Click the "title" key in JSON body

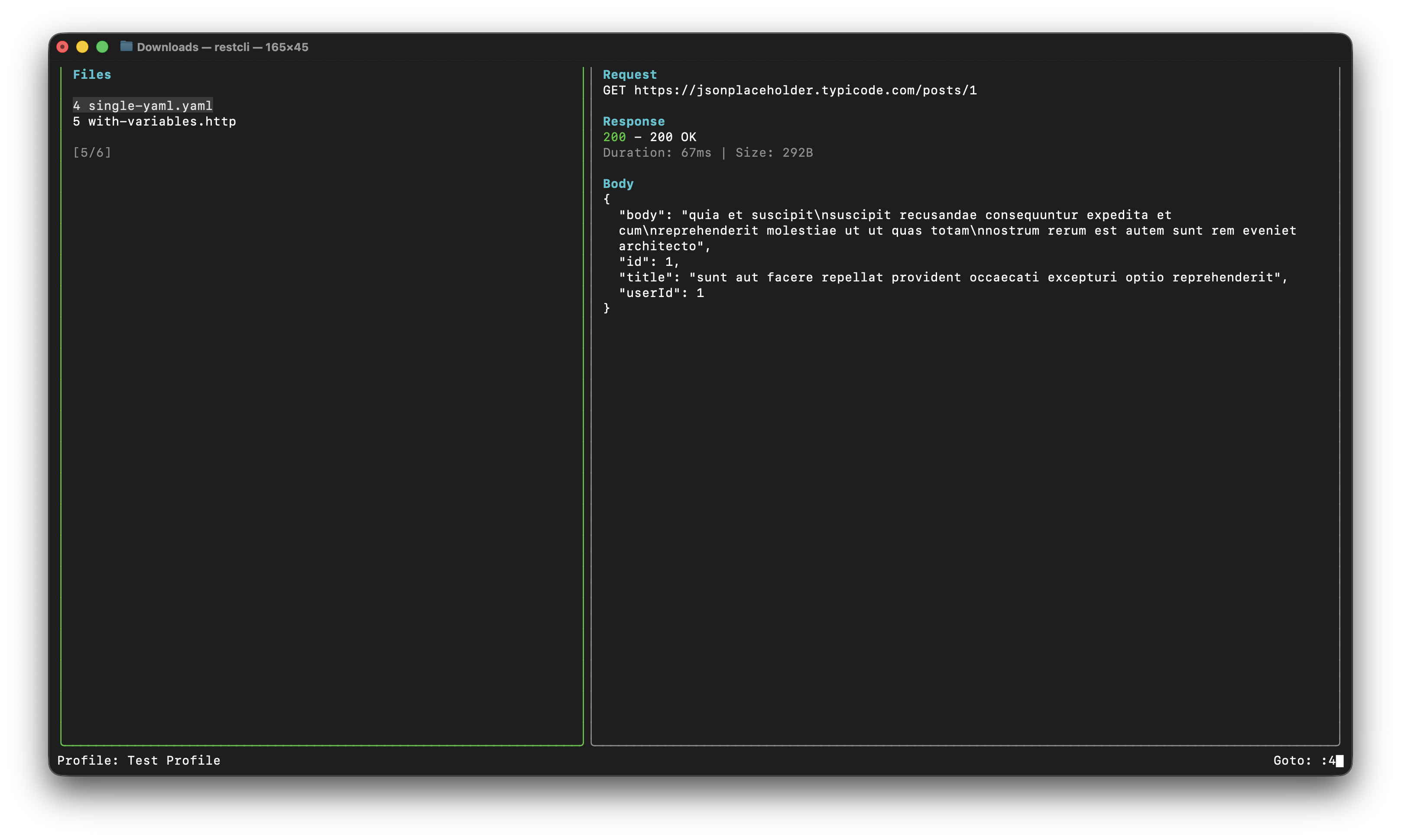(x=645, y=278)
